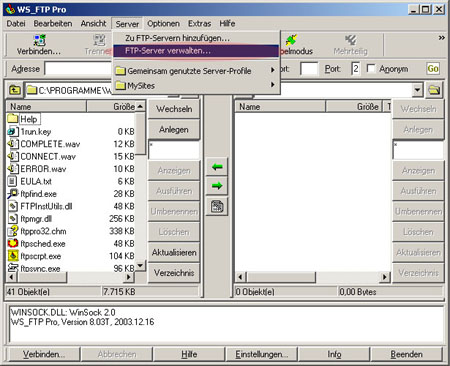Click the Port input field

356,69
